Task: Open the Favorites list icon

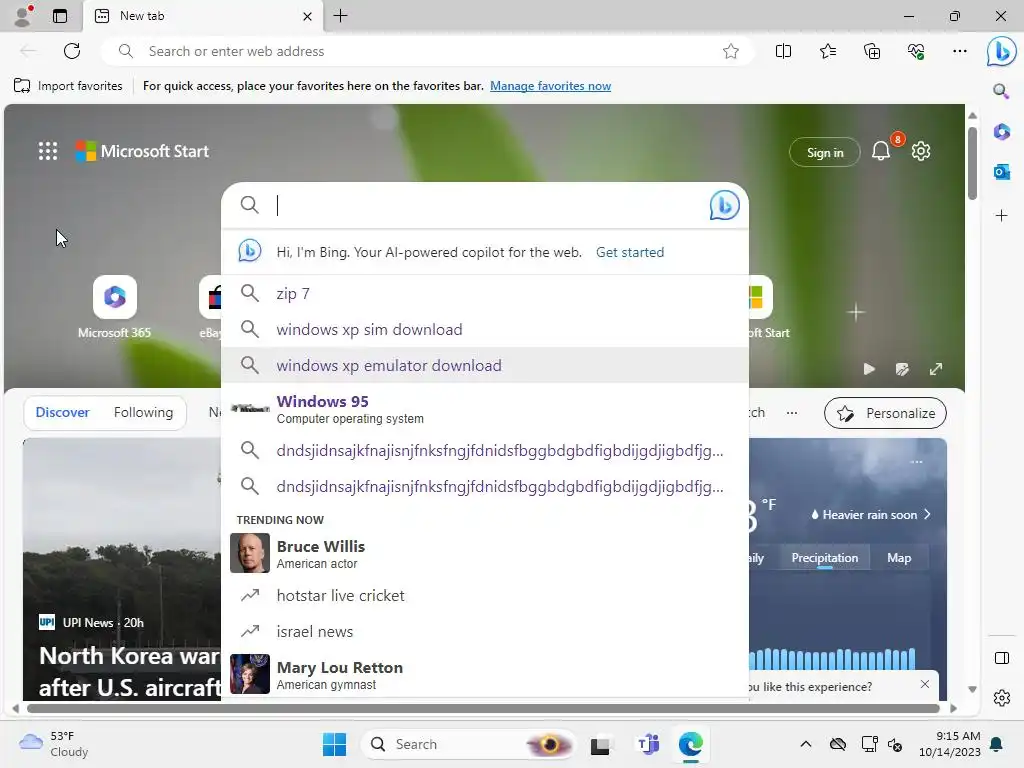Action: point(827,51)
